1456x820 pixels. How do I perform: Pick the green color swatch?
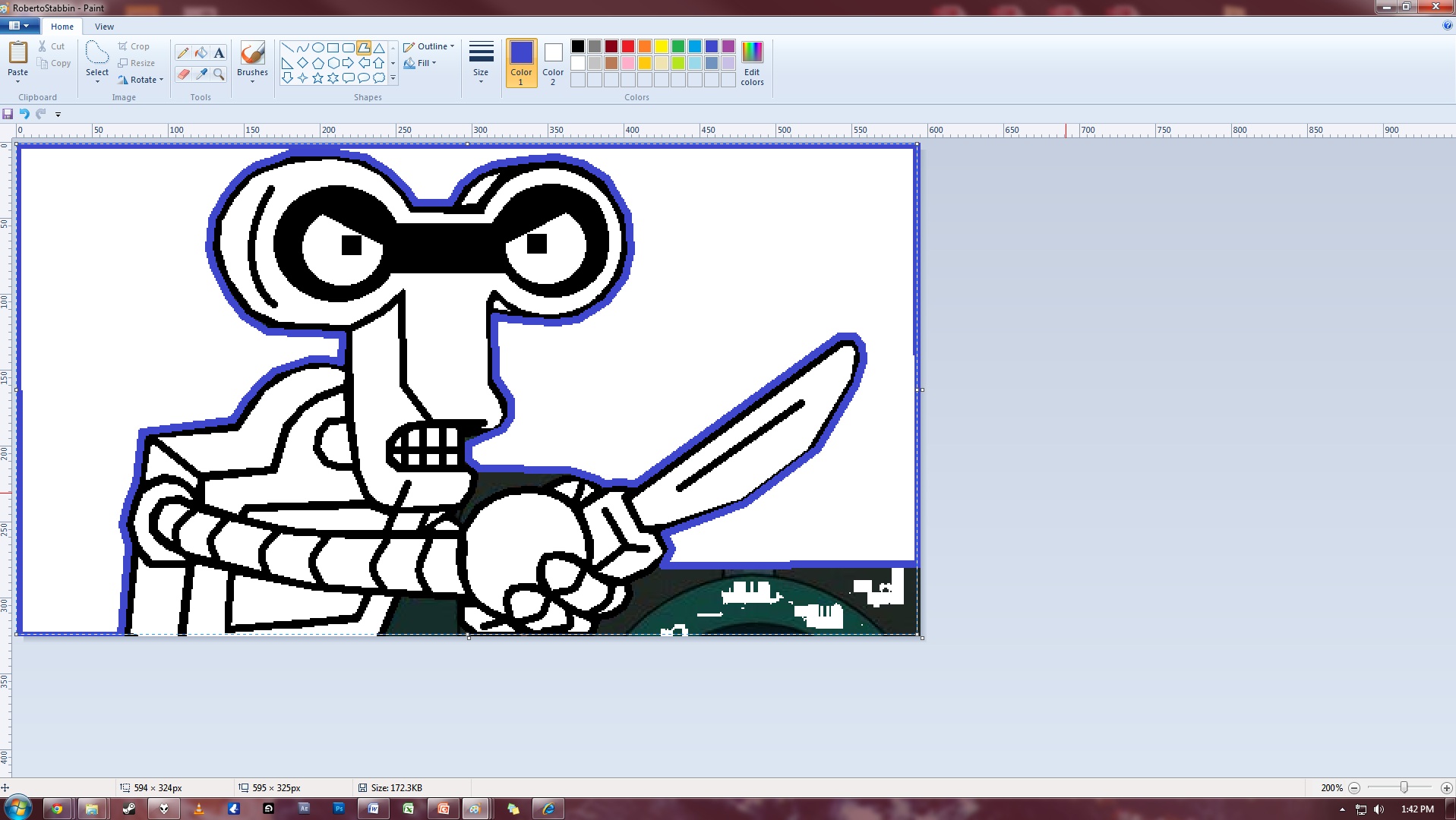(678, 46)
